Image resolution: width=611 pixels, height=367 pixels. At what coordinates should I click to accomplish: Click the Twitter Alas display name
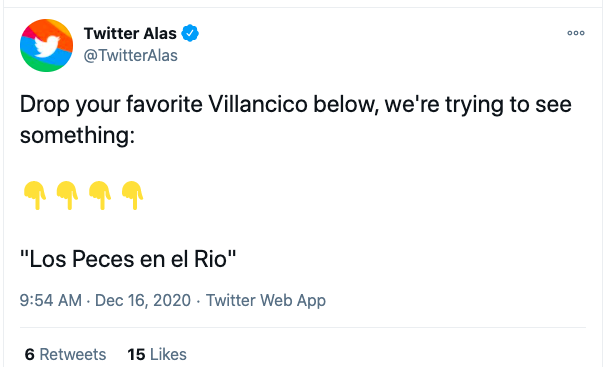pyautogui.click(x=130, y=34)
